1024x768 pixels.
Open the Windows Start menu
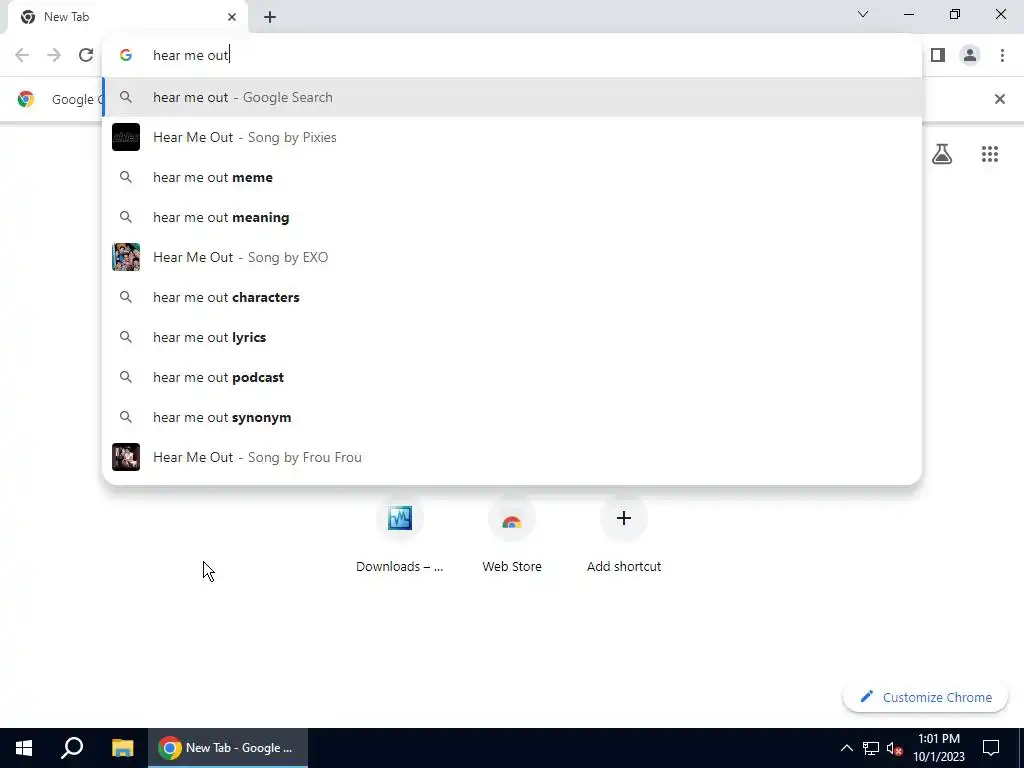(24, 748)
